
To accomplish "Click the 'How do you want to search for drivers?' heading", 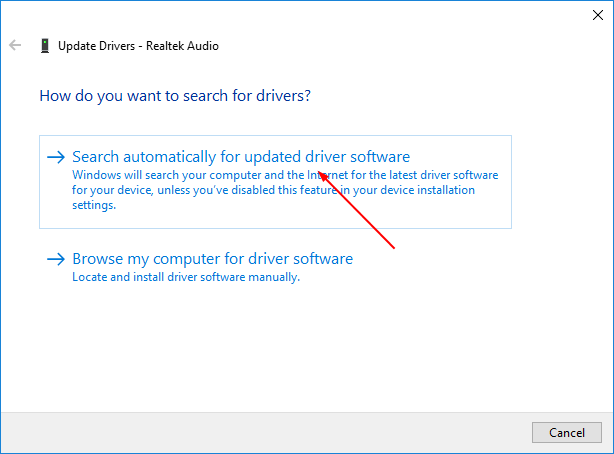I will tap(175, 96).
